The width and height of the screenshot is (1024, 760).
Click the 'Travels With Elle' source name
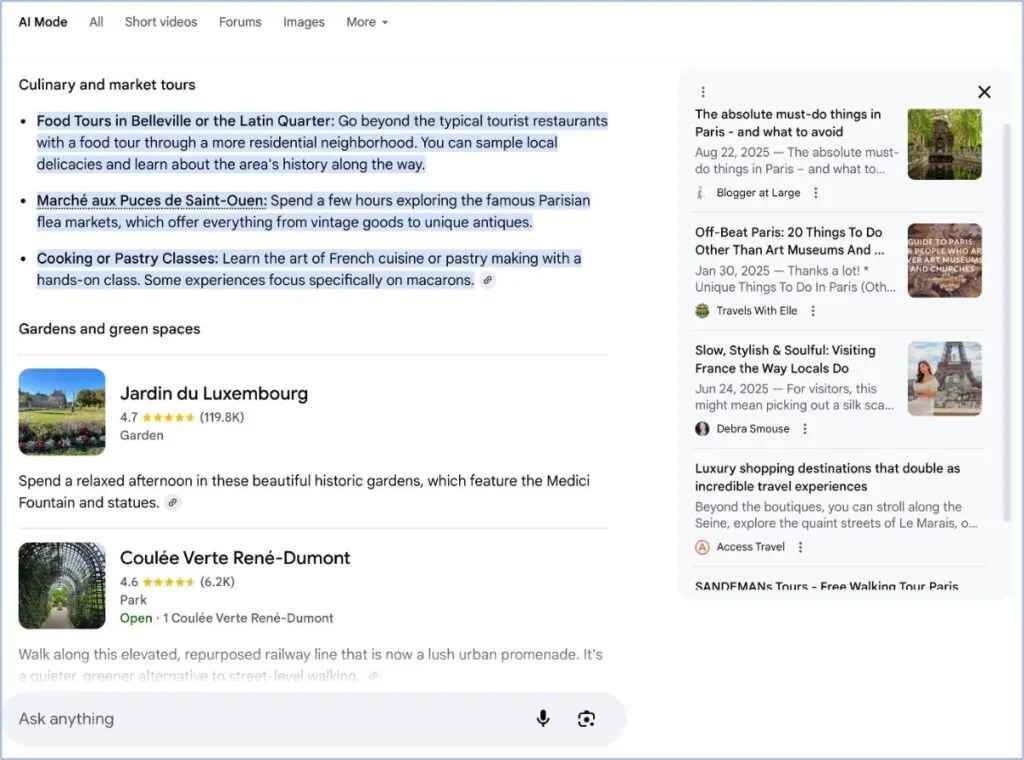(757, 311)
